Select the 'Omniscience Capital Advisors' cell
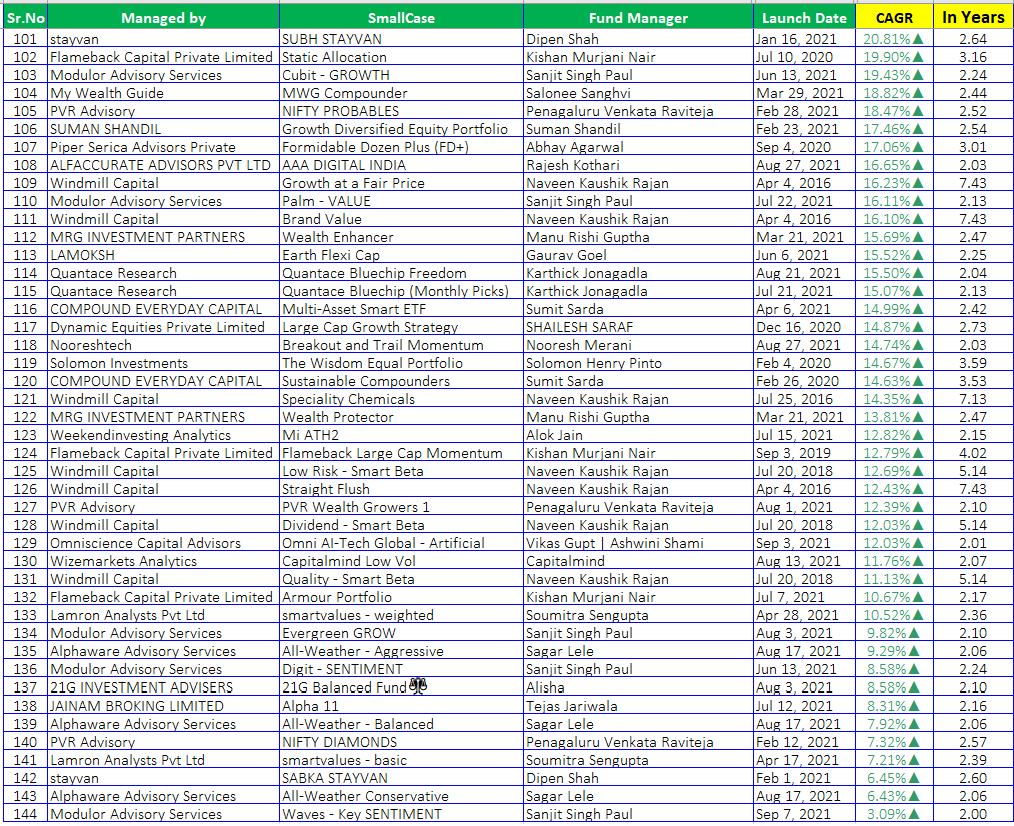 164,543
